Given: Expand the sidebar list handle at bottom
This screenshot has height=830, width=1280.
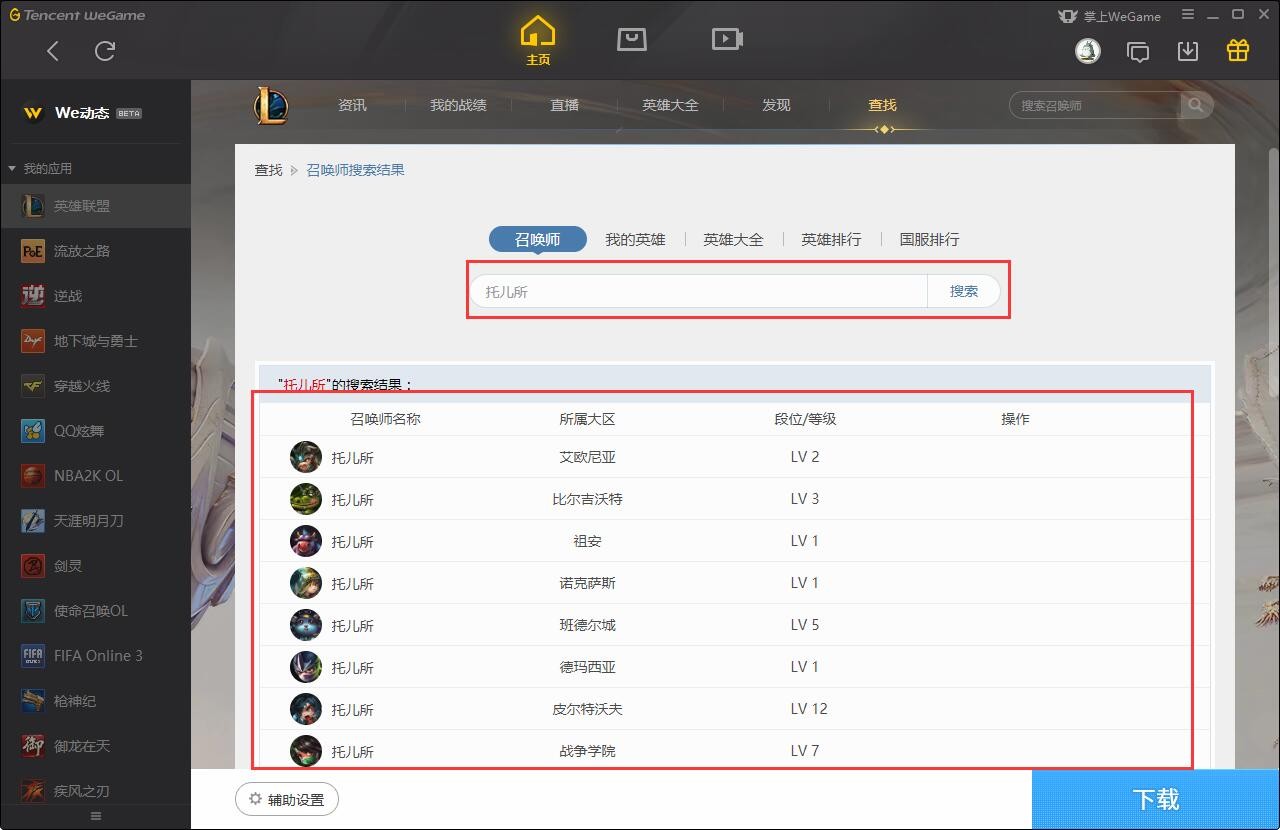Looking at the screenshot, I should coord(96,816).
